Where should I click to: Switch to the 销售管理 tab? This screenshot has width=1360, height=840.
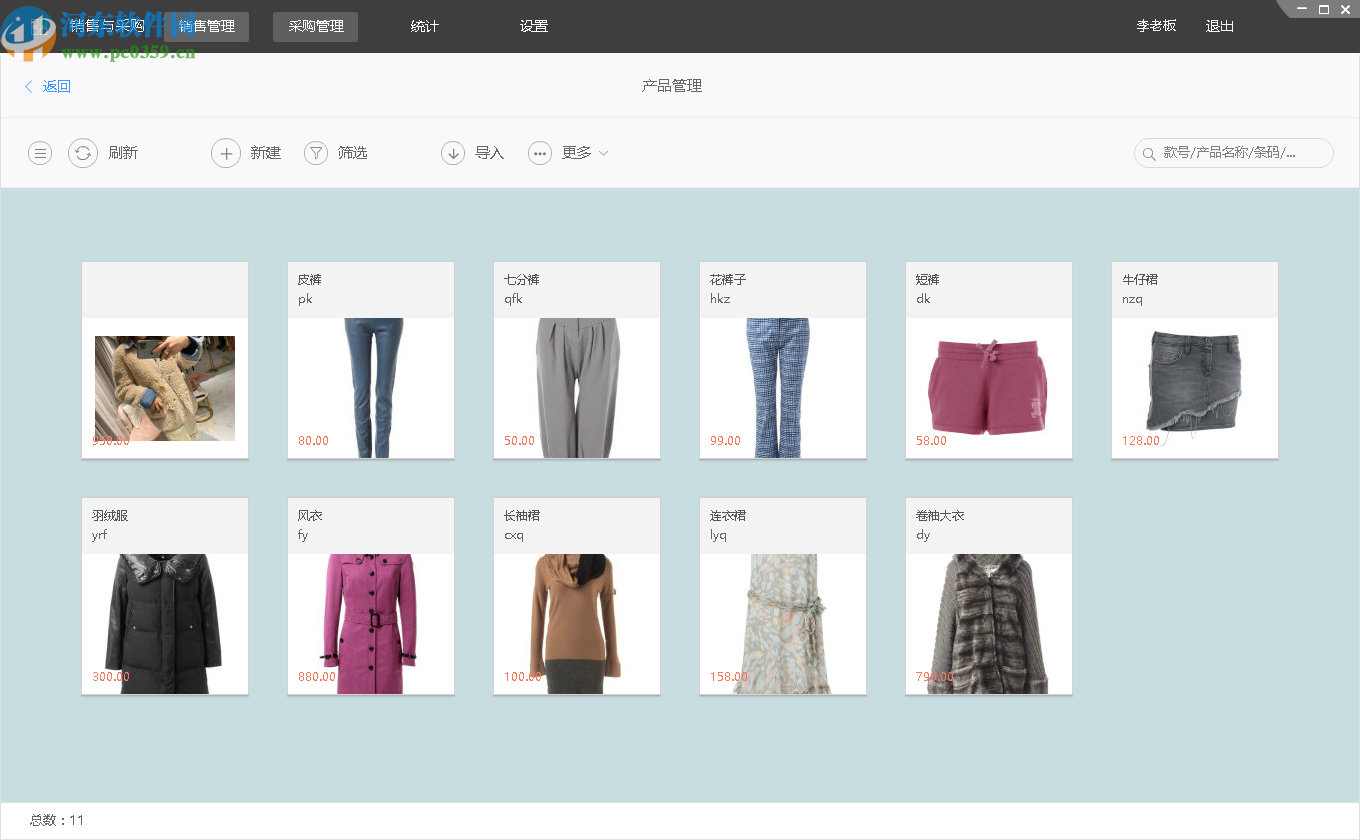[x=207, y=26]
